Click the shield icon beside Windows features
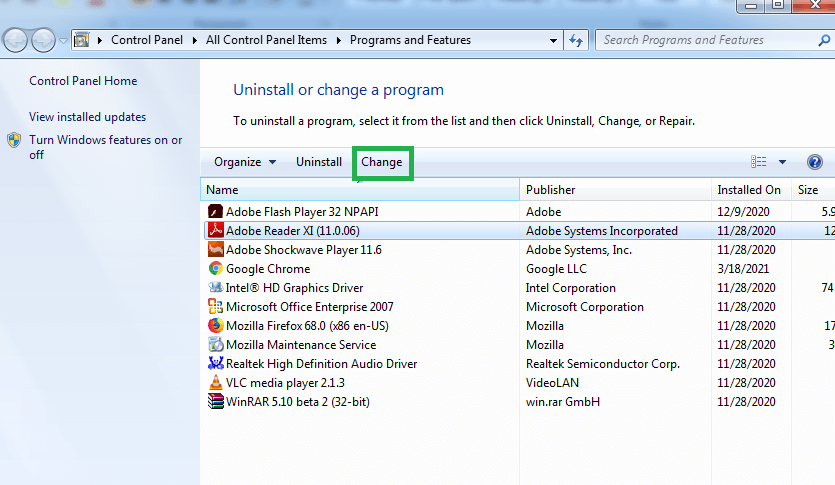This screenshot has height=485, width=835. [x=14, y=140]
